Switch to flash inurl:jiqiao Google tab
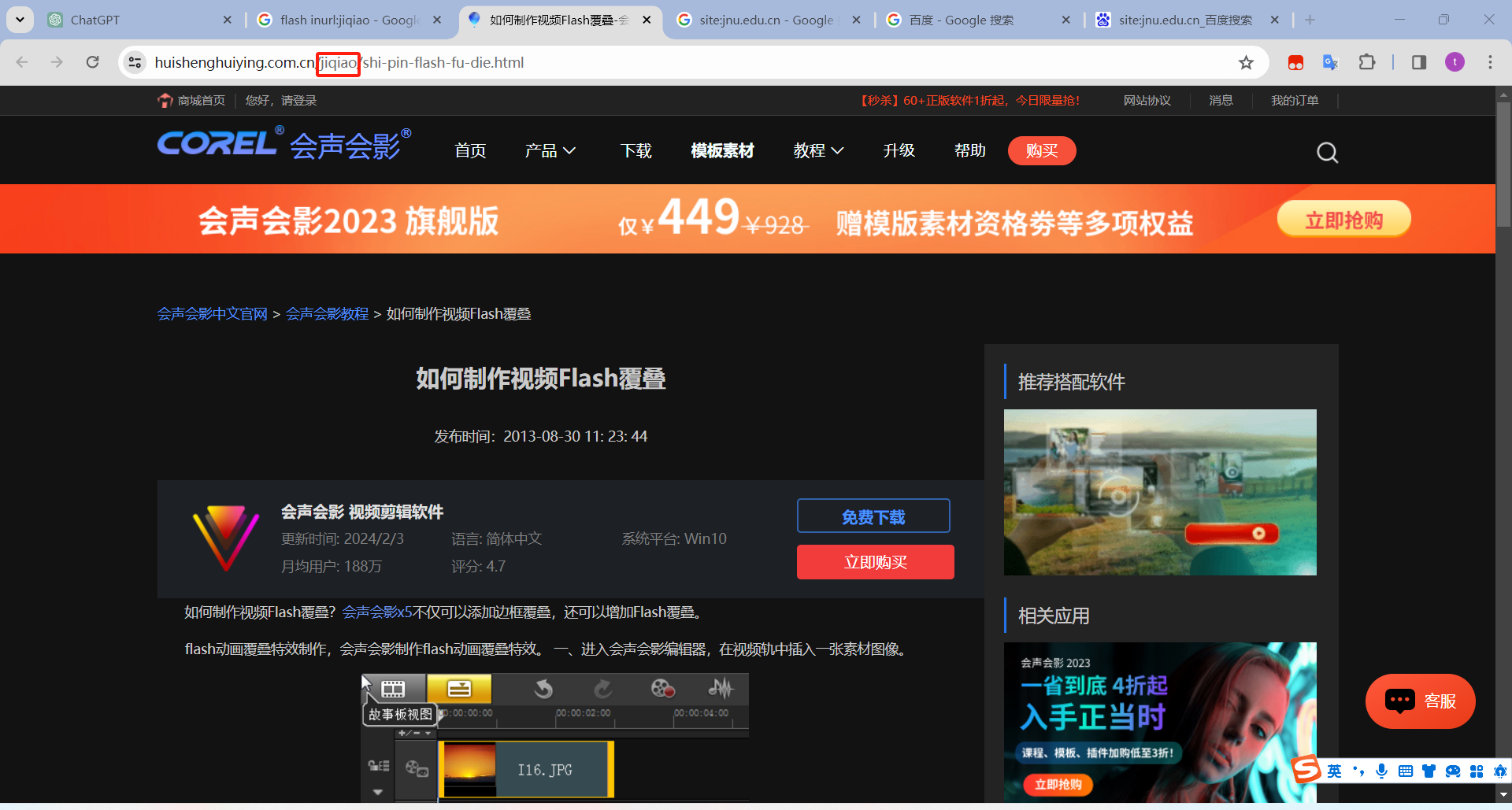This screenshot has width=1512, height=810. coord(349,20)
